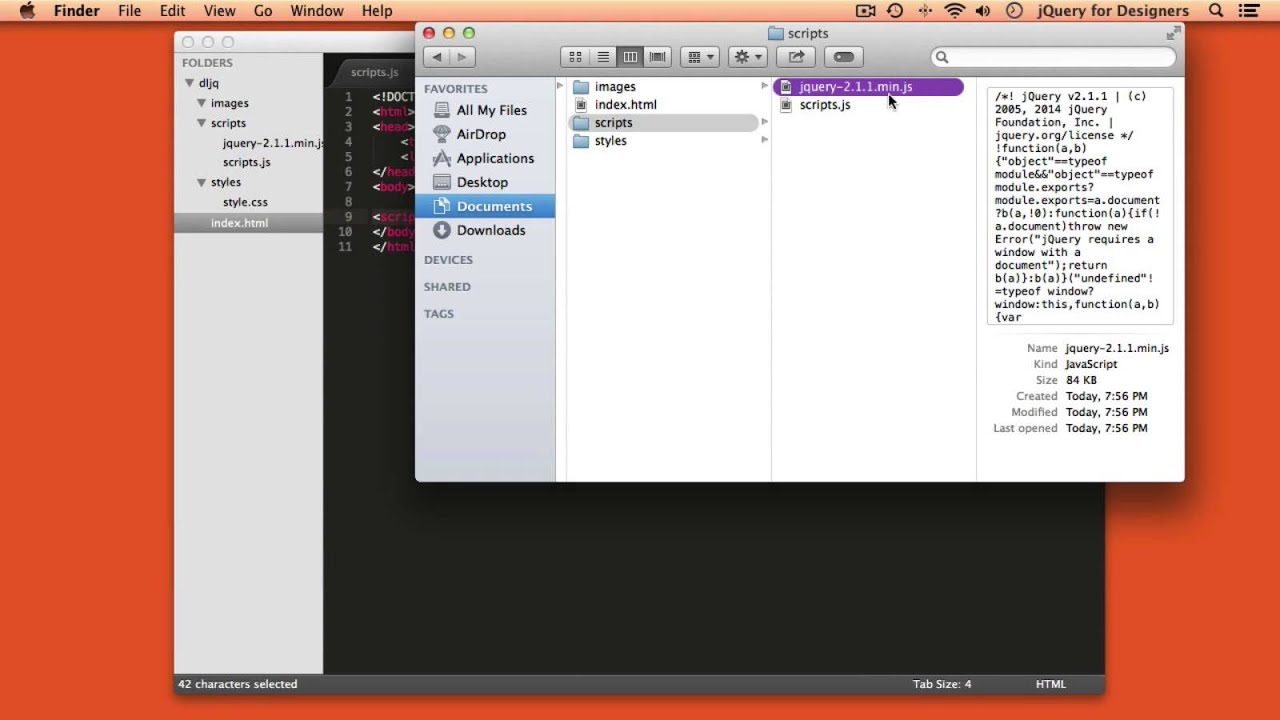Click the Wi-Fi status icon

954,11
